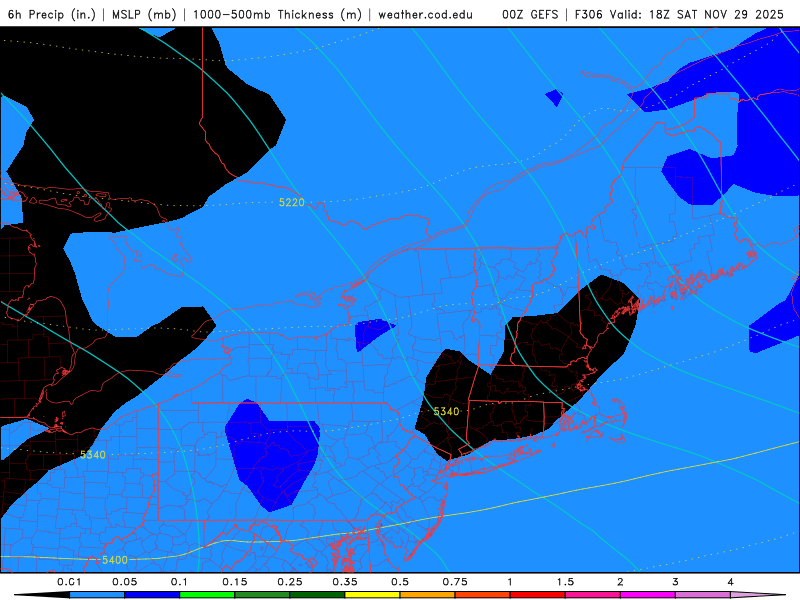Click 'Valid: 18Z SAT NOV 29 2025' text
The height and width of the screenshot is (600, 800).
[696, 14]
